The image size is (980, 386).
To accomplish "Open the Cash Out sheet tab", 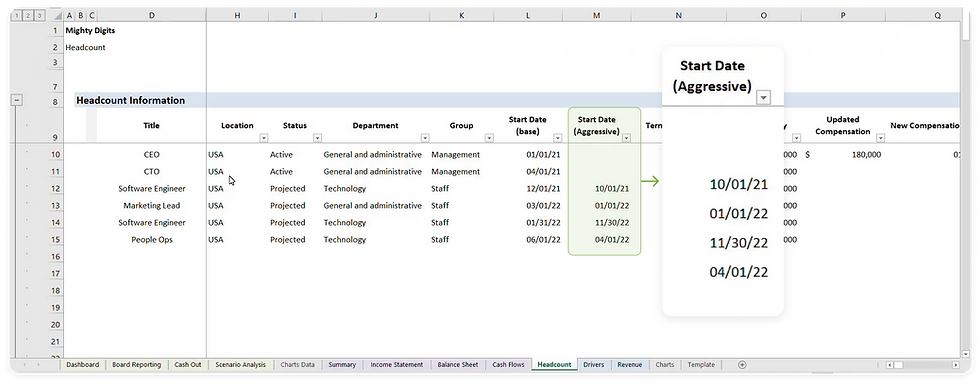I will pos(188,365).
